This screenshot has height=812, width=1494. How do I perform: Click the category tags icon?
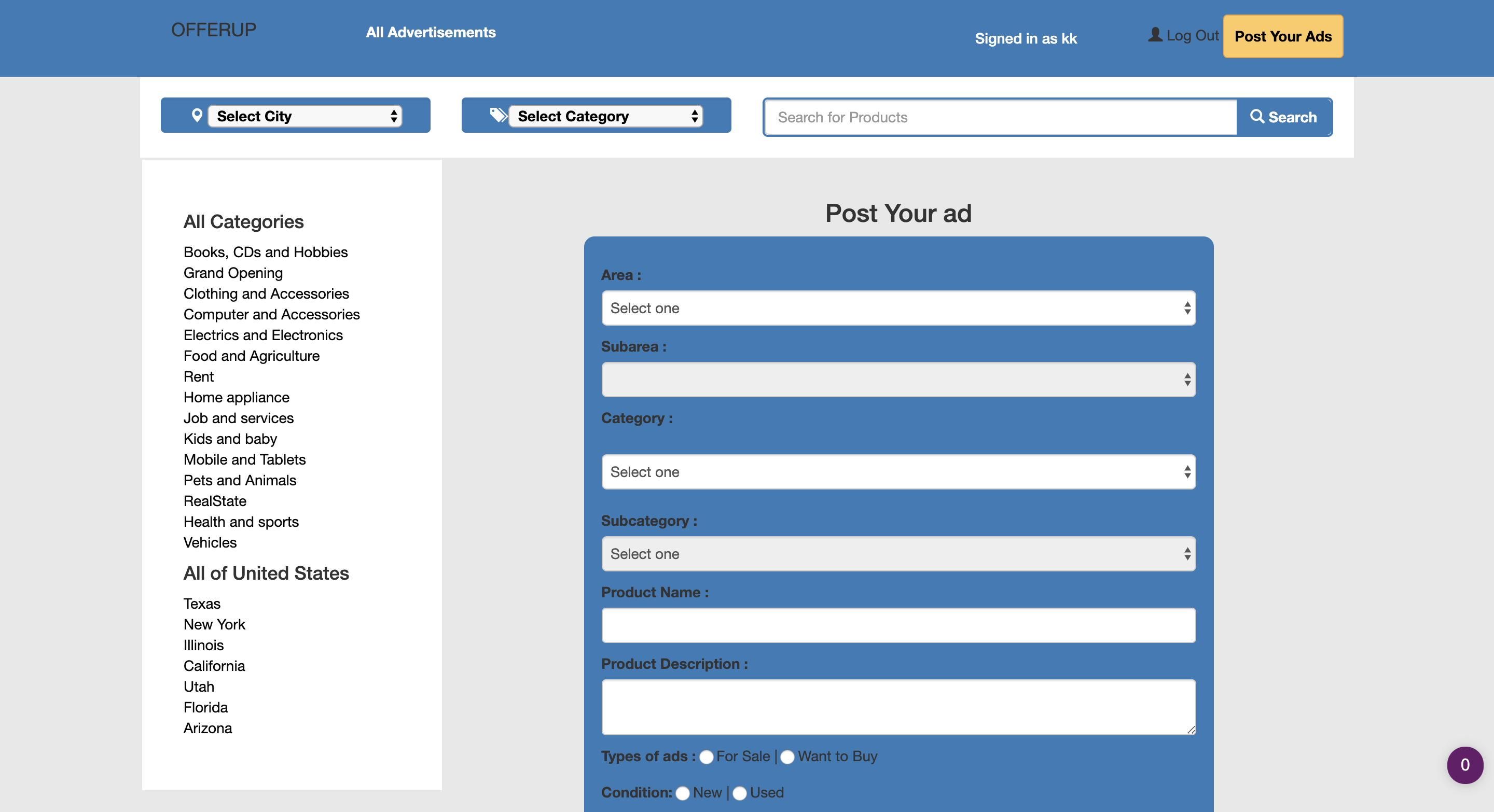pyautogui.click(x=498, y=115)
